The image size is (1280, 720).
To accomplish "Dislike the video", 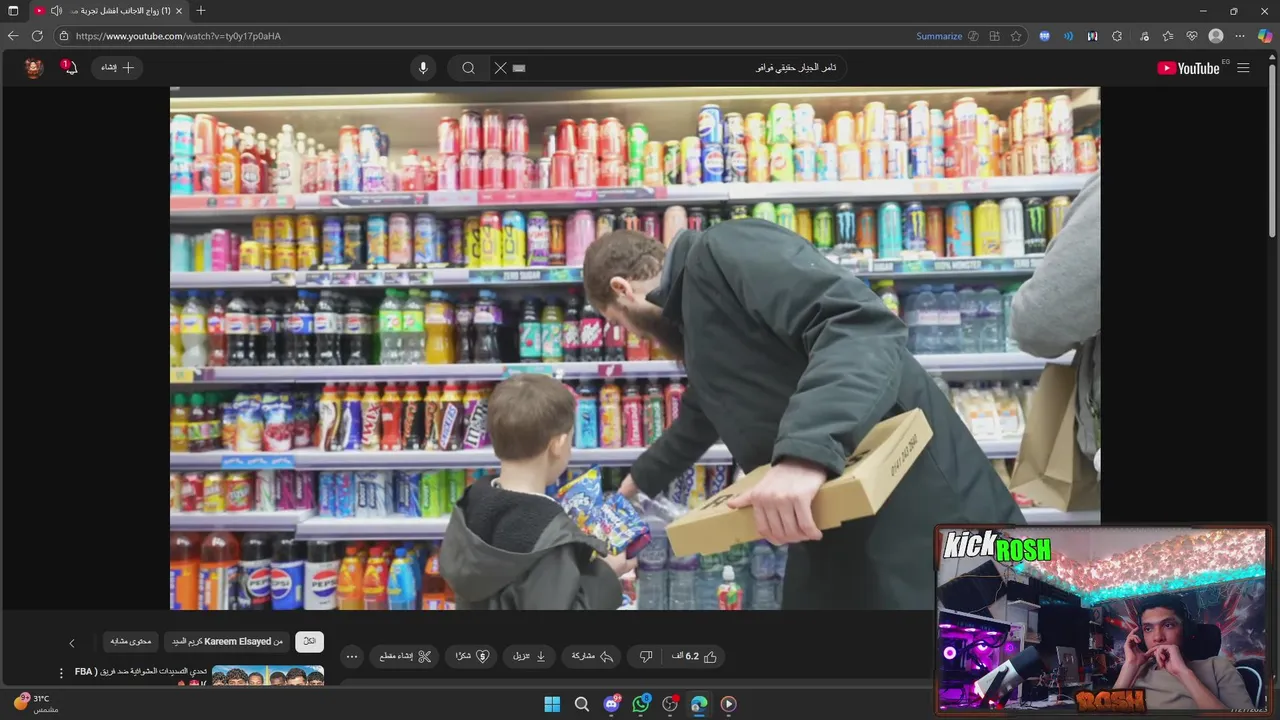I will click(x=646, y=656).
